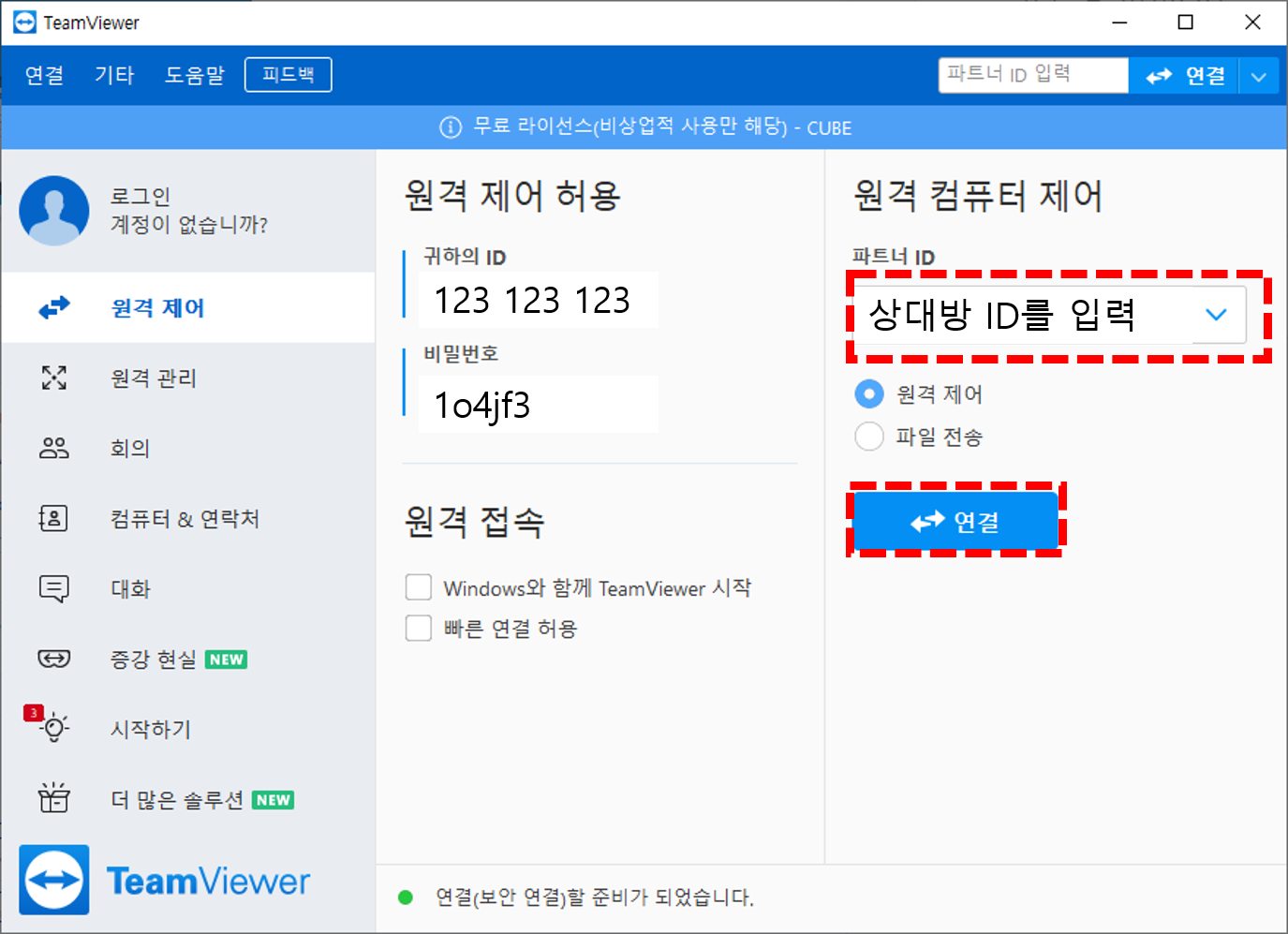The width and height of the screenshot is (1288, 934).
Task: Open 대화 section in sidebar
Action: click(188, 588)
